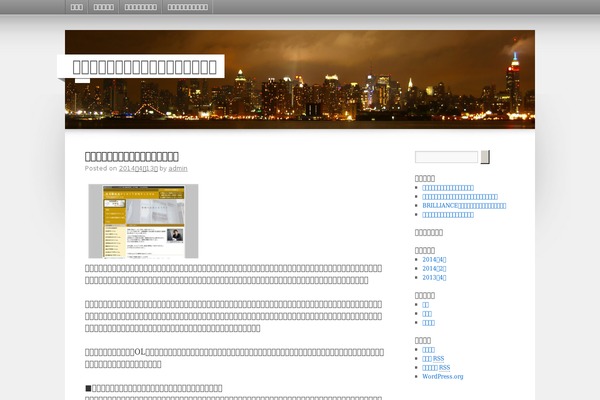The image size is (600, 400).
Task: Open the 2014 February archive link
Action: click(x=434, y=268)
